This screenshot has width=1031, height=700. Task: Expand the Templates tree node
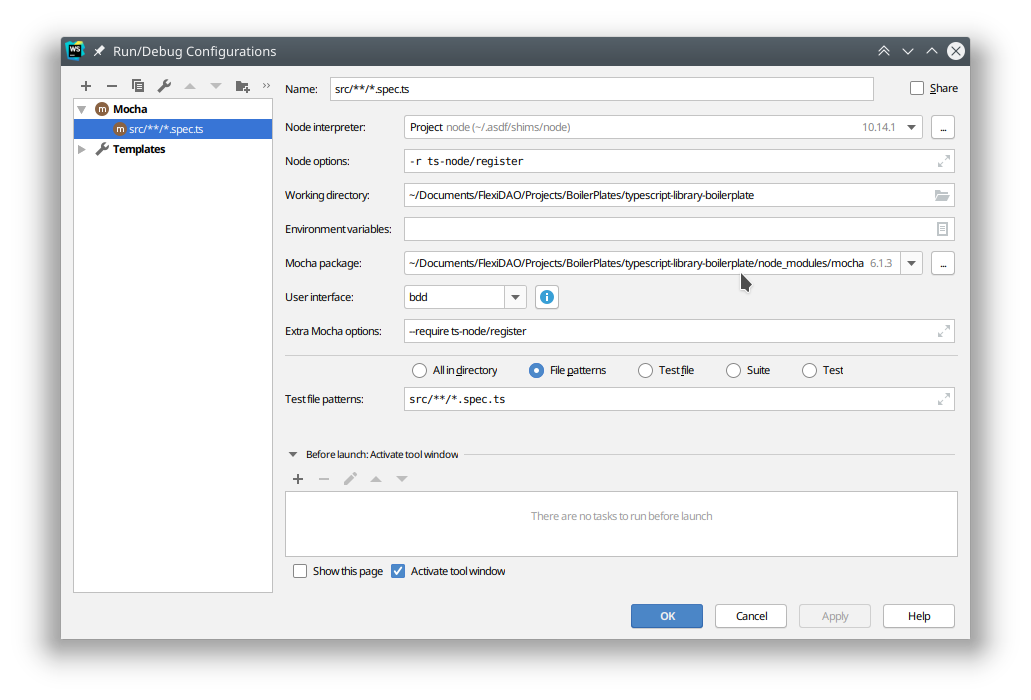82,148
